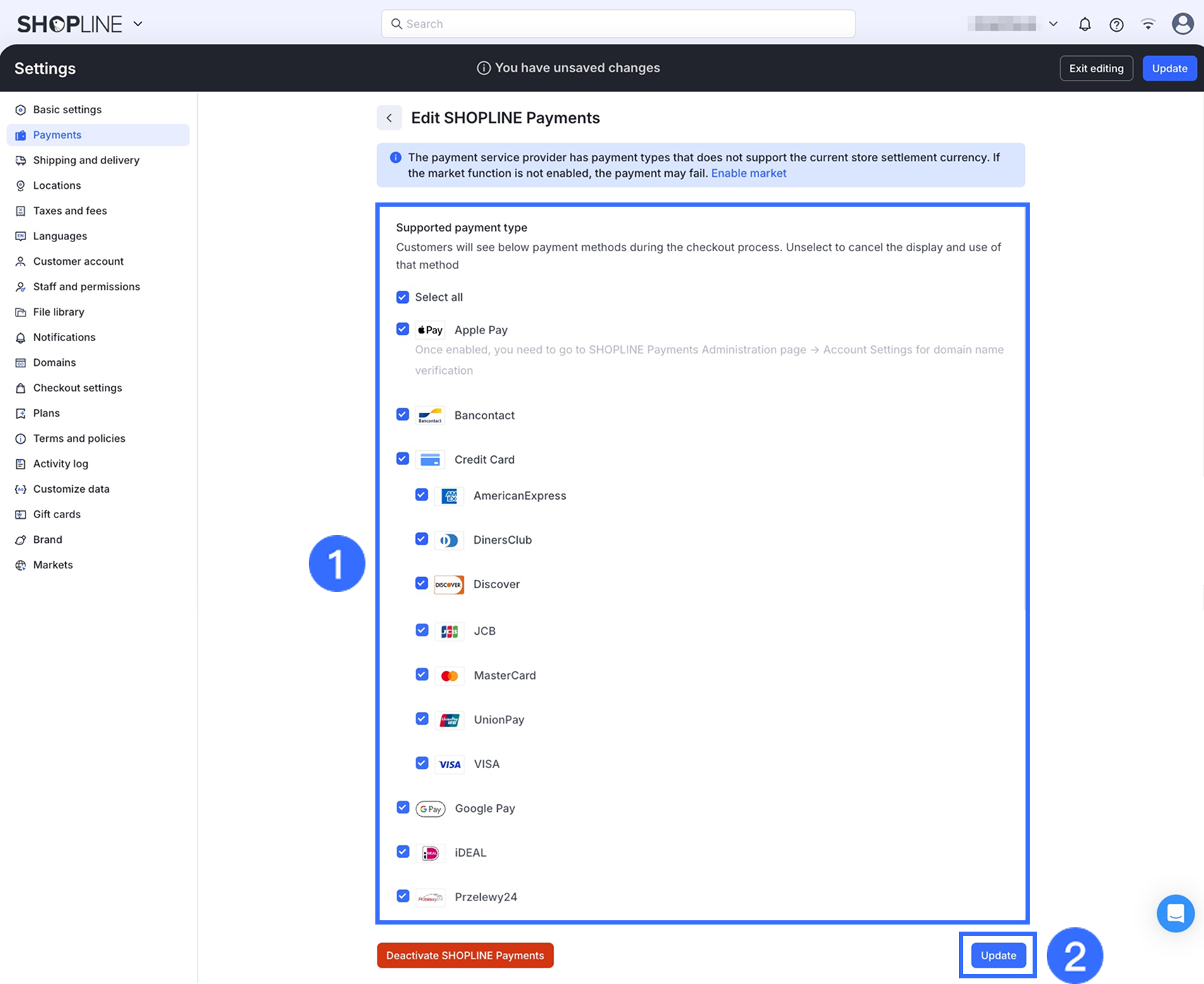Click the MasterCard logo icon
The width and height of the screenshot is (1204, 984).
pyautogui.click(x=449, y=676)
